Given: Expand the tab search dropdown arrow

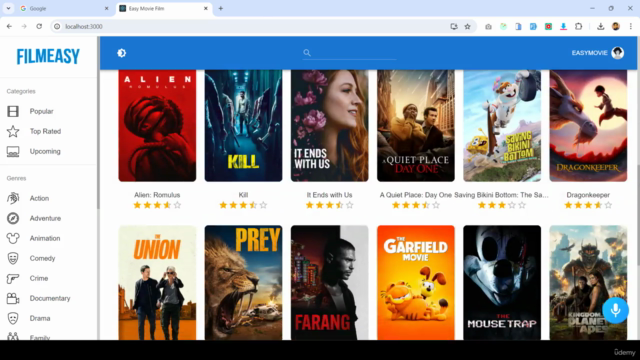Looking at the screenshot, I should click(8, 9).
